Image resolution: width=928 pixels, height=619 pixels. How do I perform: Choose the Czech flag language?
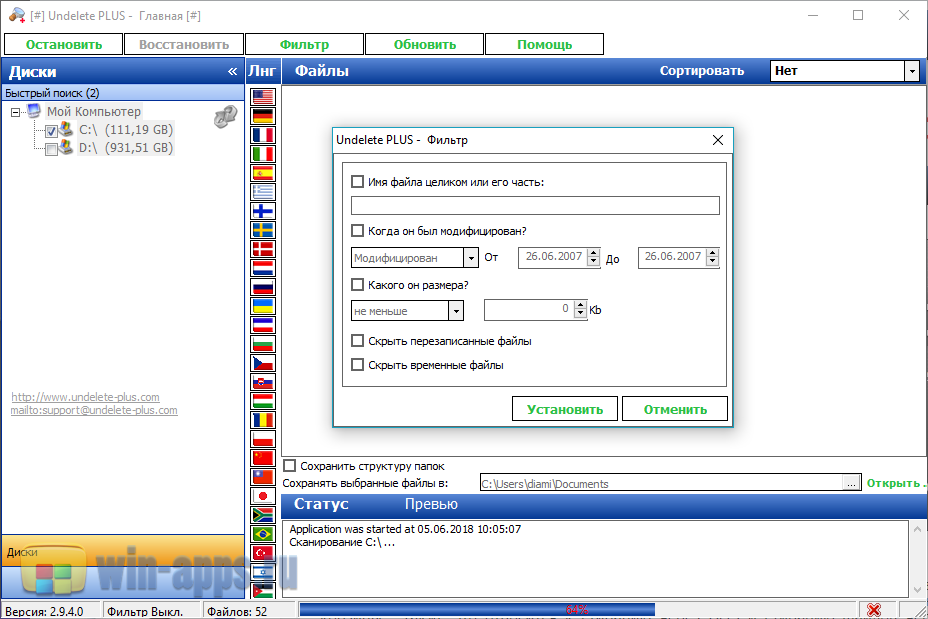(263, 363)
